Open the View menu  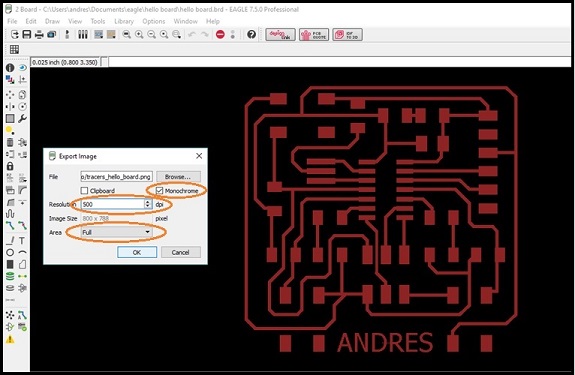[x=75, y=21]
